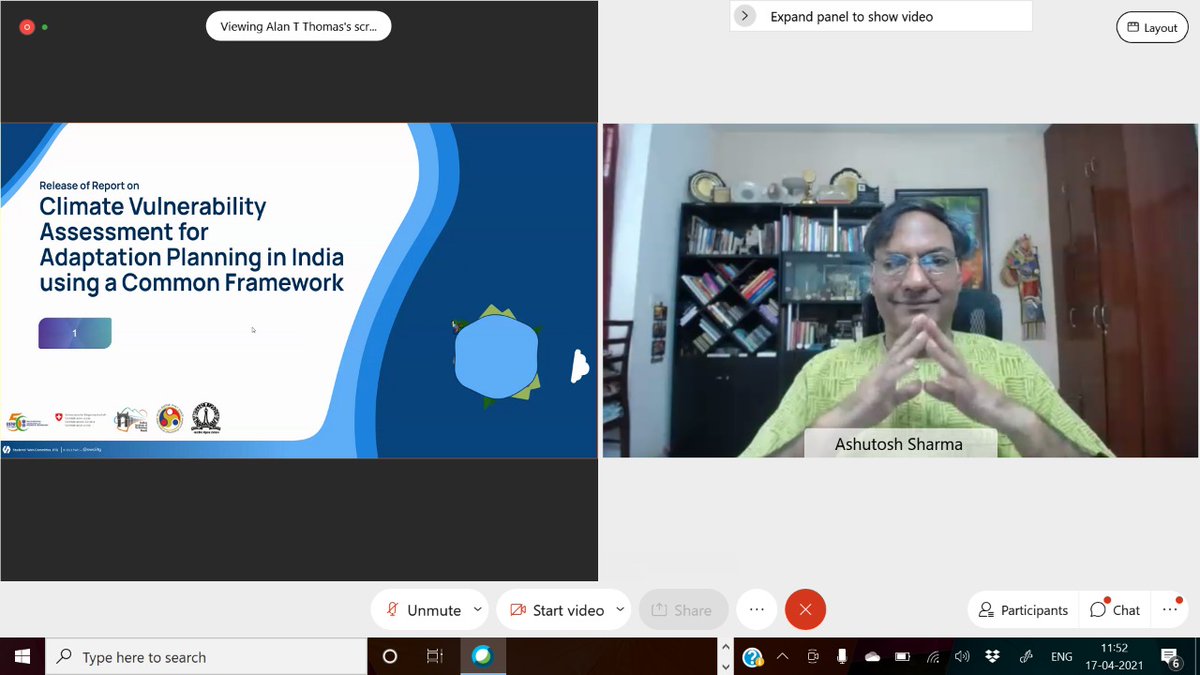This screenshot has height=675, width=1200.
Task: Click the taskbar toolbar scroll down arrow
Action: tap(726, 666)
